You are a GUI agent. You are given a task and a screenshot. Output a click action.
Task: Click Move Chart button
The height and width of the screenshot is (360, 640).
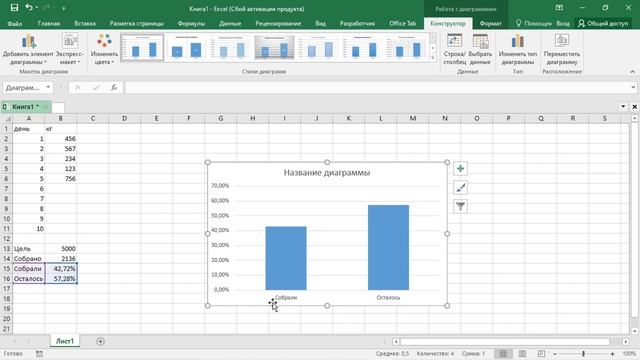(x=562, y=49)
